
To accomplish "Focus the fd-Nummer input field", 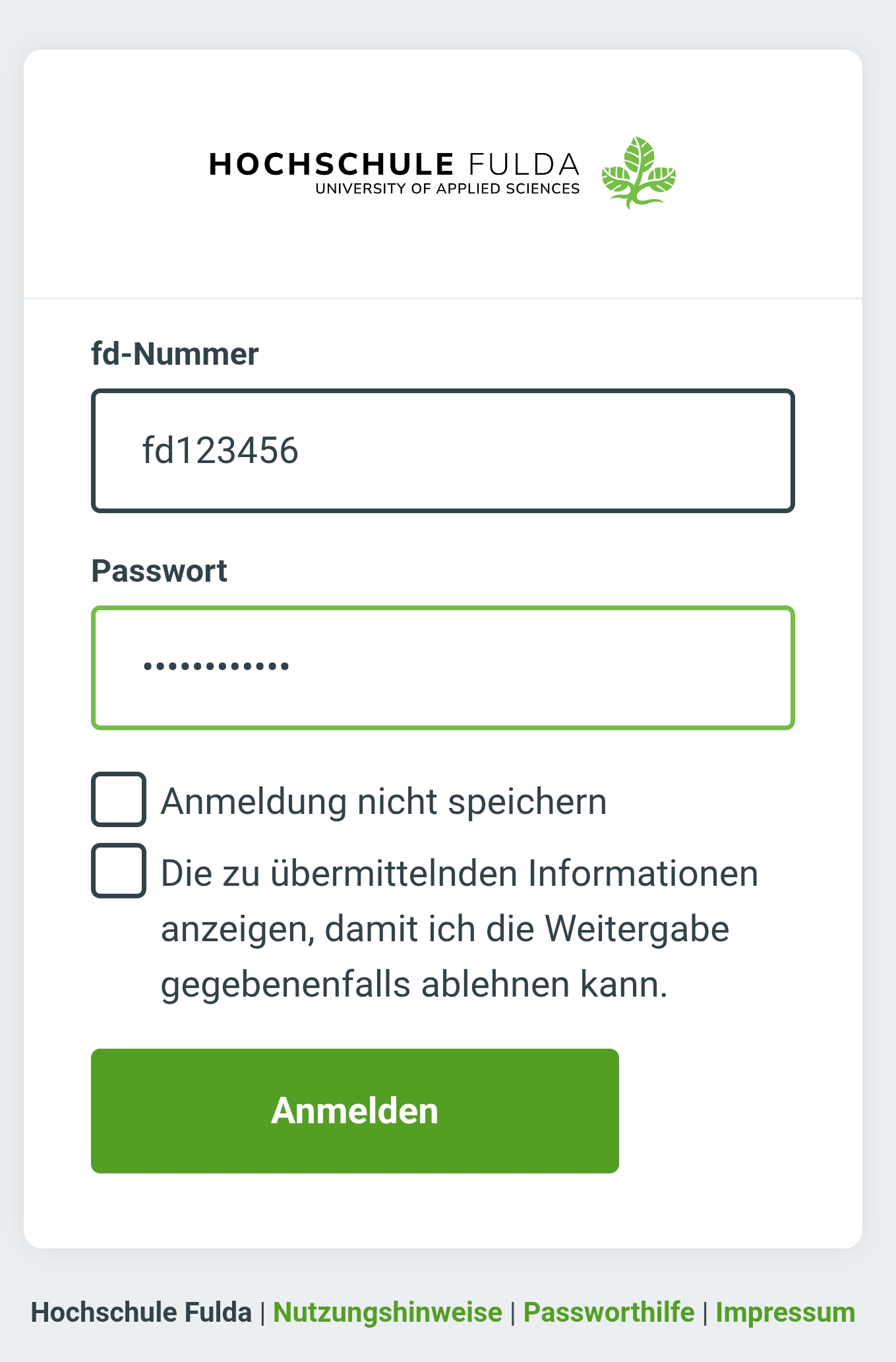I will pyautogui.click(x=442, y=451).
